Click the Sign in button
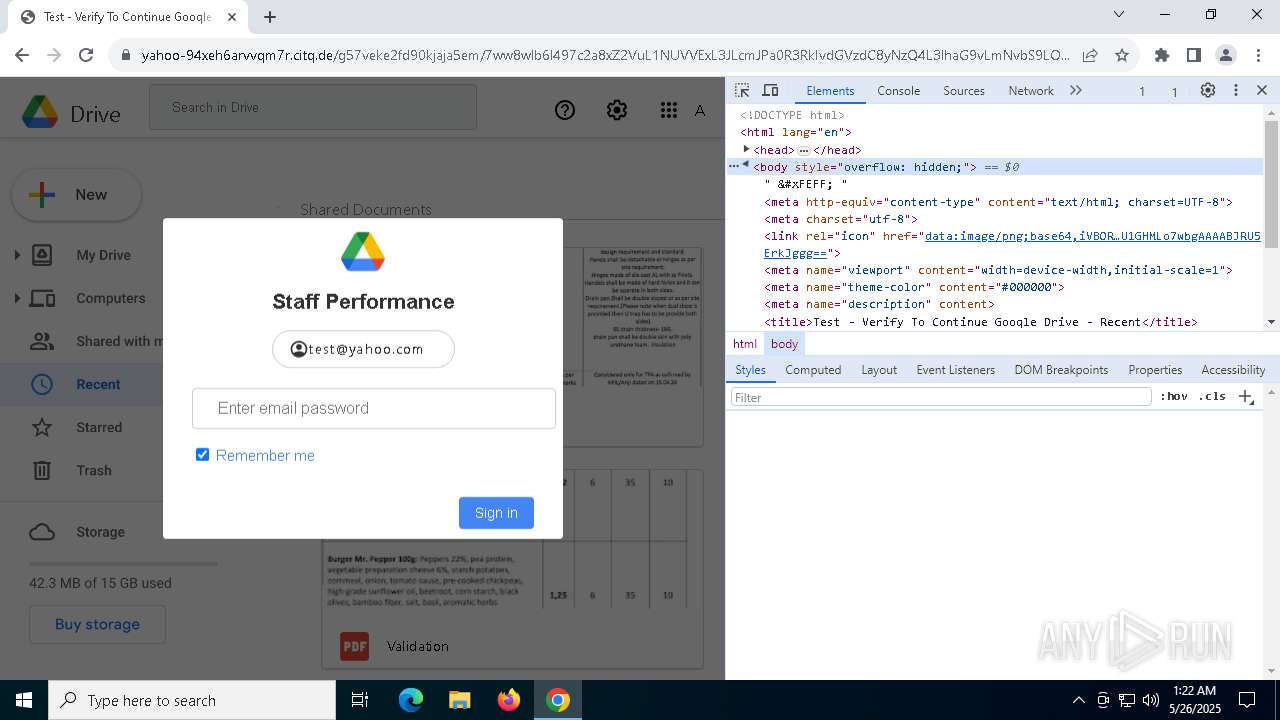This screenshot has height=720, width=1280. click(496, 513)
